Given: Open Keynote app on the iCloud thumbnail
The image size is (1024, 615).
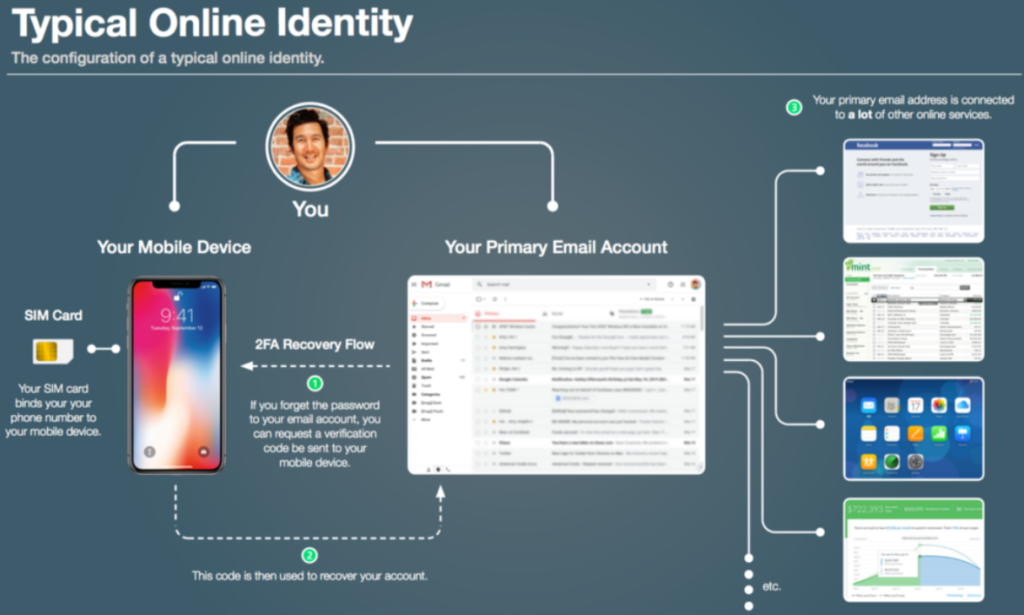Looking at the screenshot, I should tap(962, 433).
